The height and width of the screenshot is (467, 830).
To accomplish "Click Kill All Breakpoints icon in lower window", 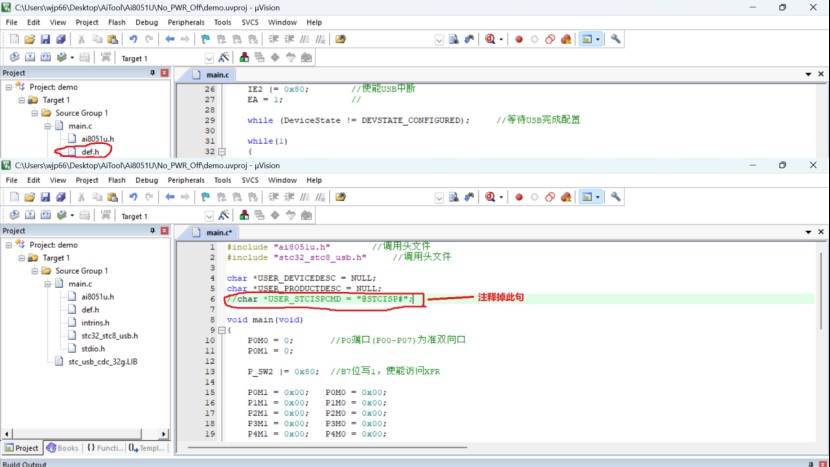I will coord(566,197).
